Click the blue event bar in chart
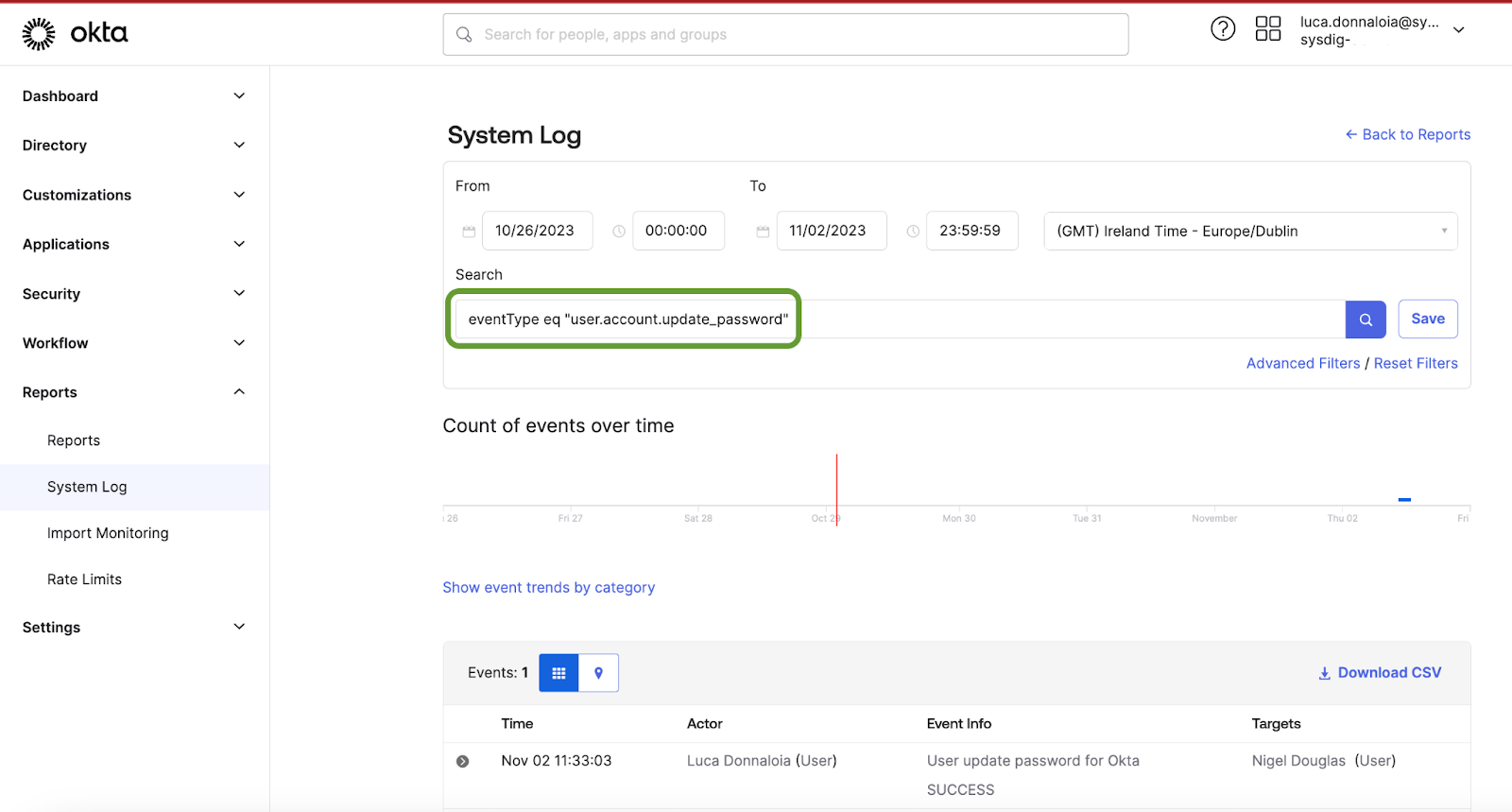This screenshot has height=812, width=1512. point(1404,499)
